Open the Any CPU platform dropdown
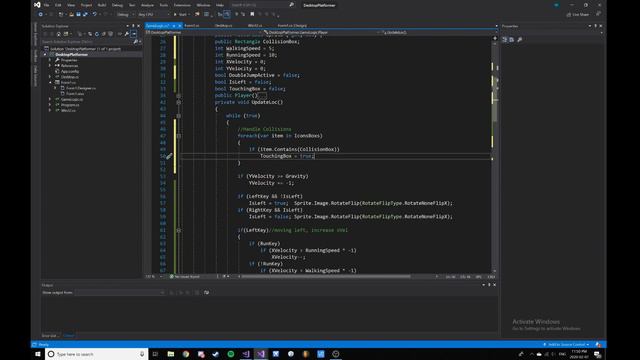Viewport: 640px width, 360px height. 153,14
